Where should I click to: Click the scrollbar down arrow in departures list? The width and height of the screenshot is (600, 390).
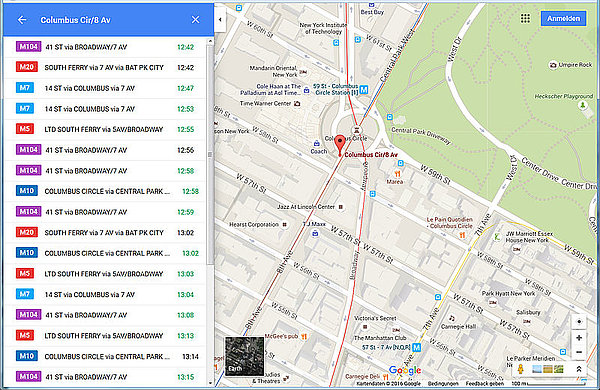tap(210, 383)
